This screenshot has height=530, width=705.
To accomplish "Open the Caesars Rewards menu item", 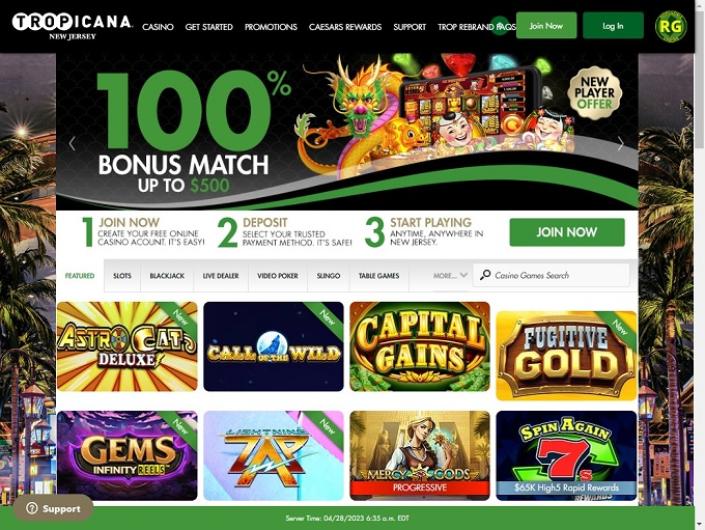I will click(x=345, y=27).
